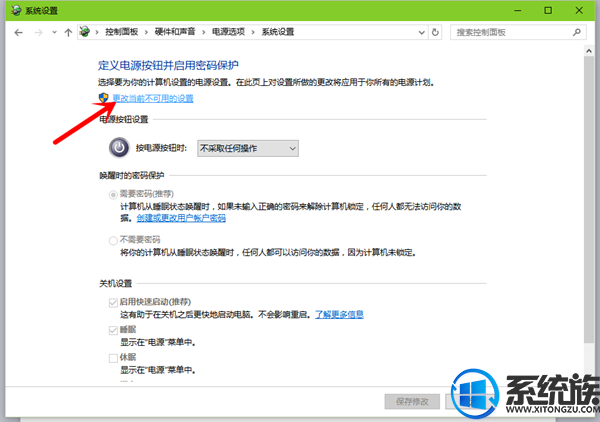600x422 pixels.
Task: Click the 唤醒时的密码保护 section label
Action: [132, 176]
